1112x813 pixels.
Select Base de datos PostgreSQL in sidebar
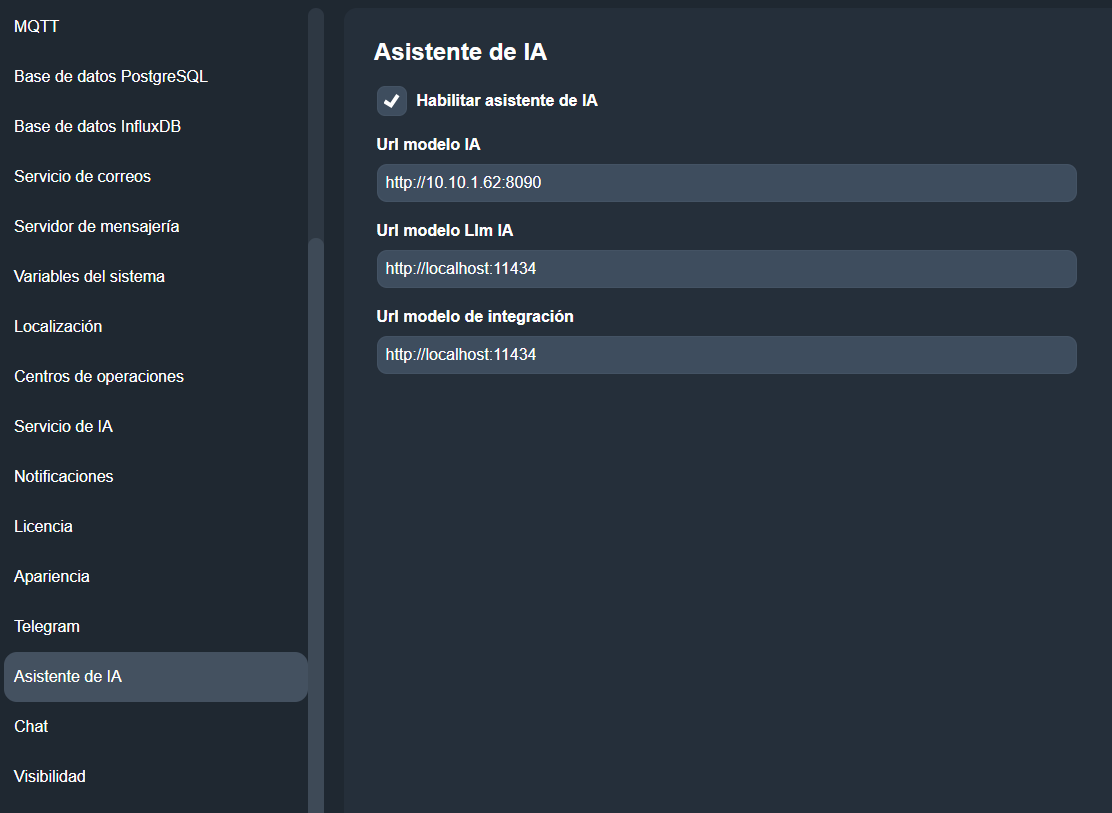111,77
